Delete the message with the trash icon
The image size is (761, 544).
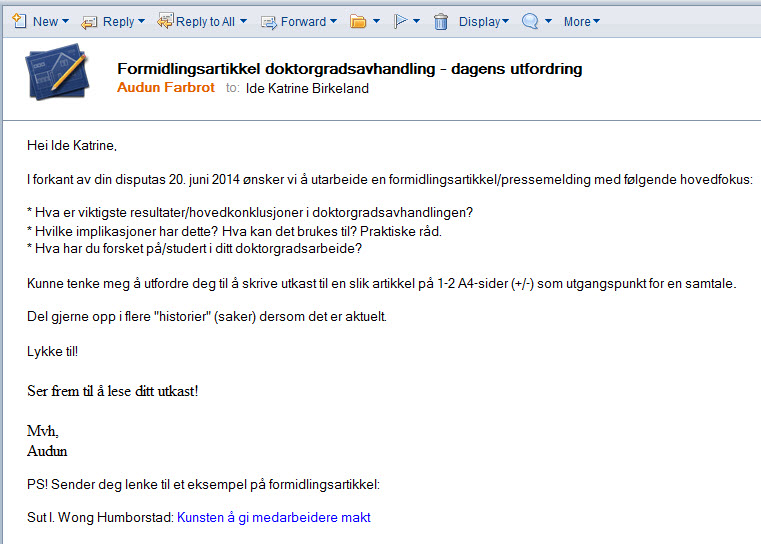(x=441, y=21)
